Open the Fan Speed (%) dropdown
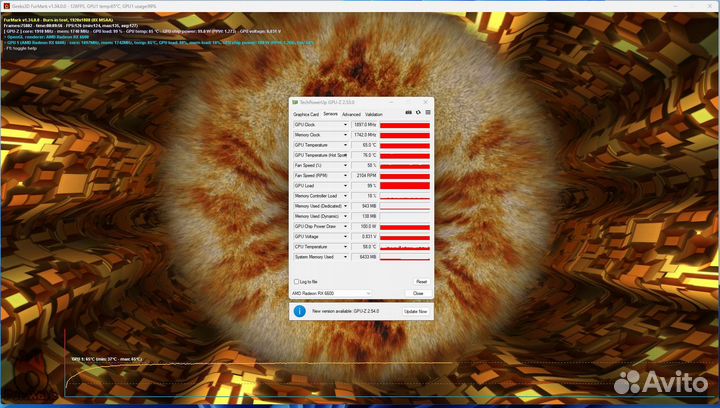The height and width of the screenshot is (408, 720). coord(345,165)
